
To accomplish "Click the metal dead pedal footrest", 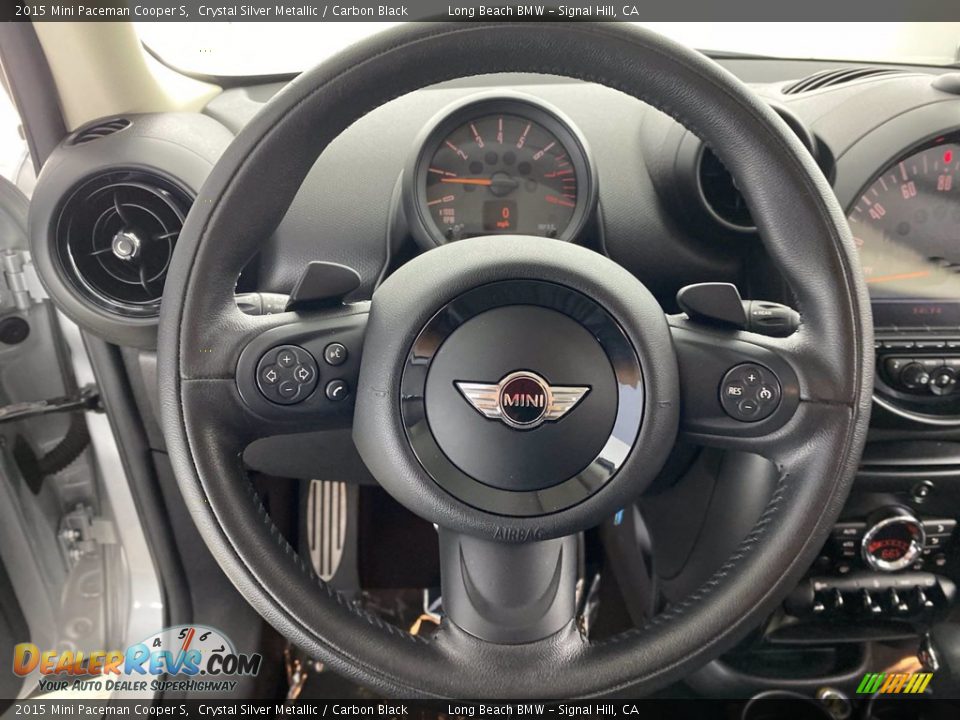I will pyautogui.click(x=327, y=530).
